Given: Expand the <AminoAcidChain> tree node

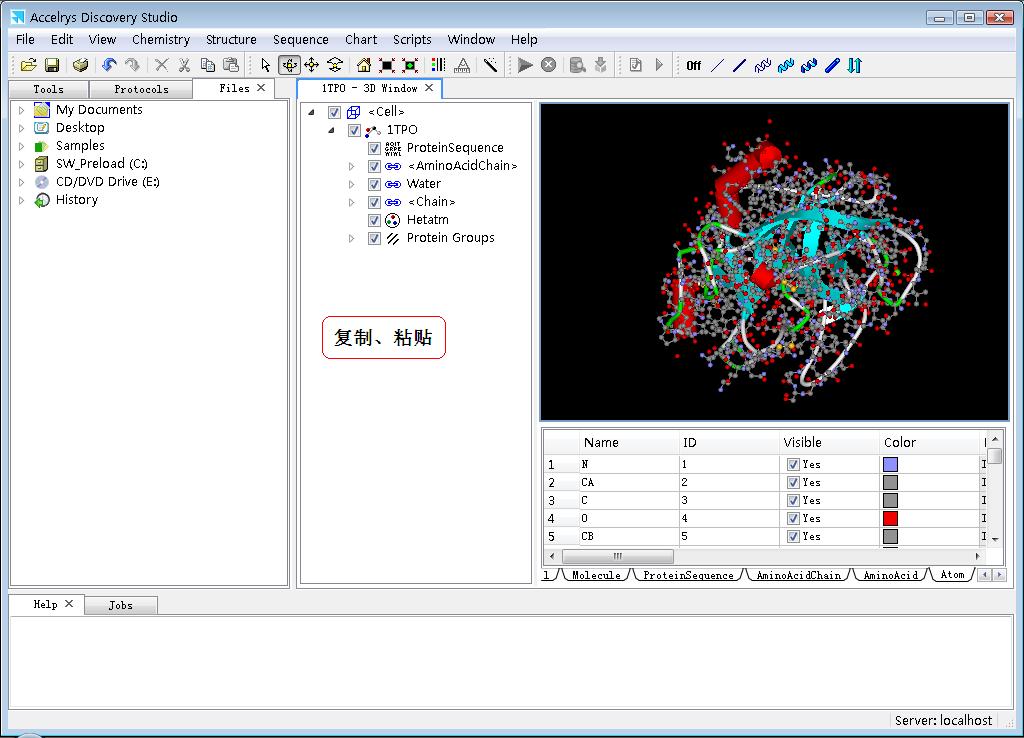Looking at the screenshot, I should 351,166.
